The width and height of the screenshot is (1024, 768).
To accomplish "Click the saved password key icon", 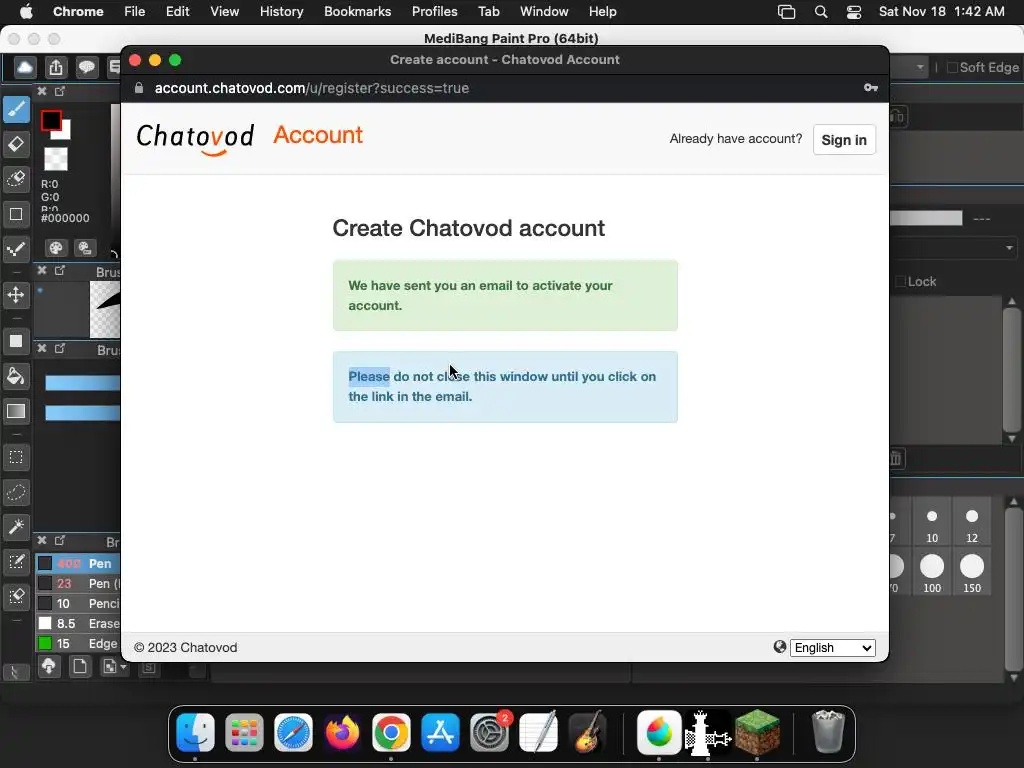I will [871, 88].
